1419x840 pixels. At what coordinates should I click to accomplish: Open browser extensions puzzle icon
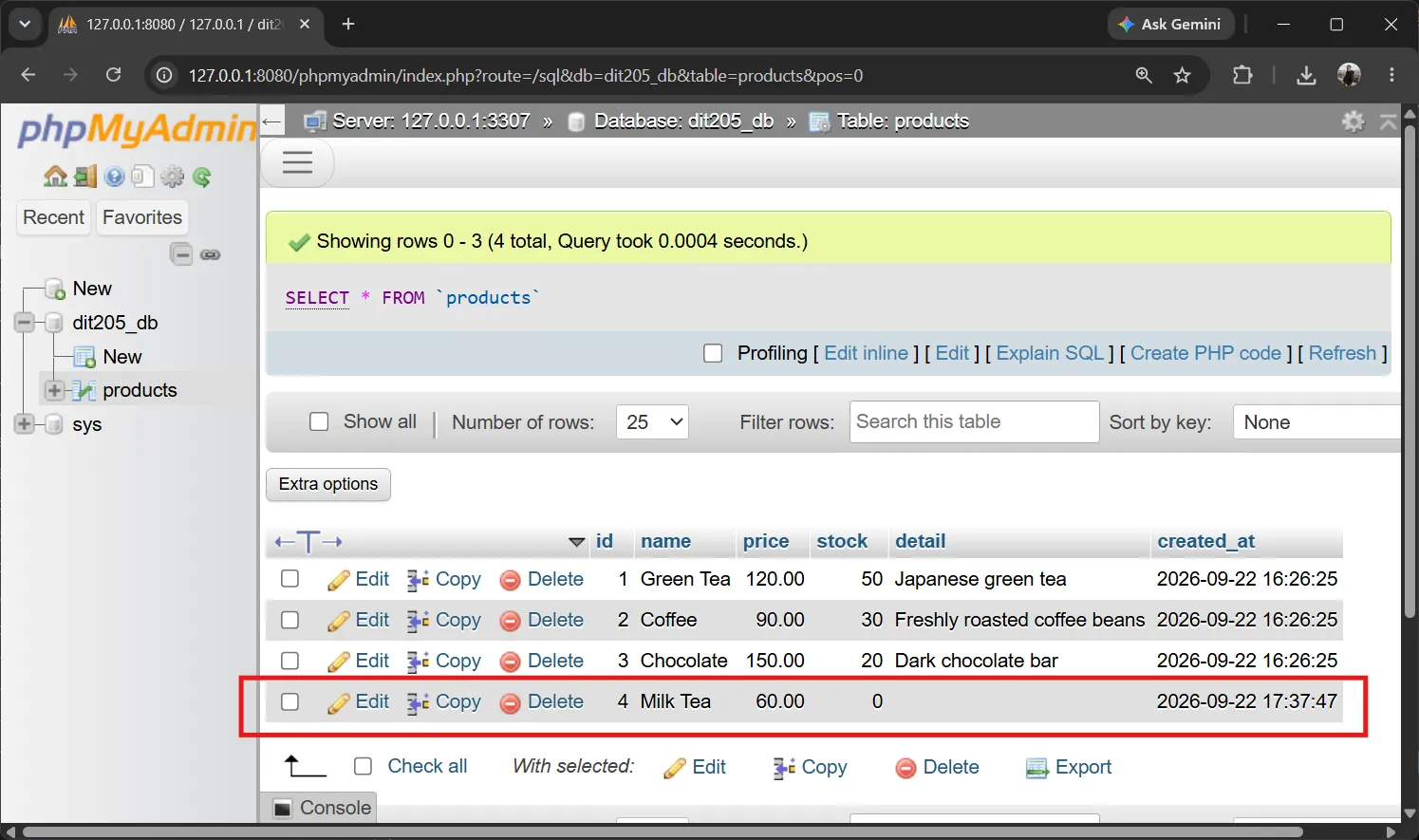[x=1242, y=76]
